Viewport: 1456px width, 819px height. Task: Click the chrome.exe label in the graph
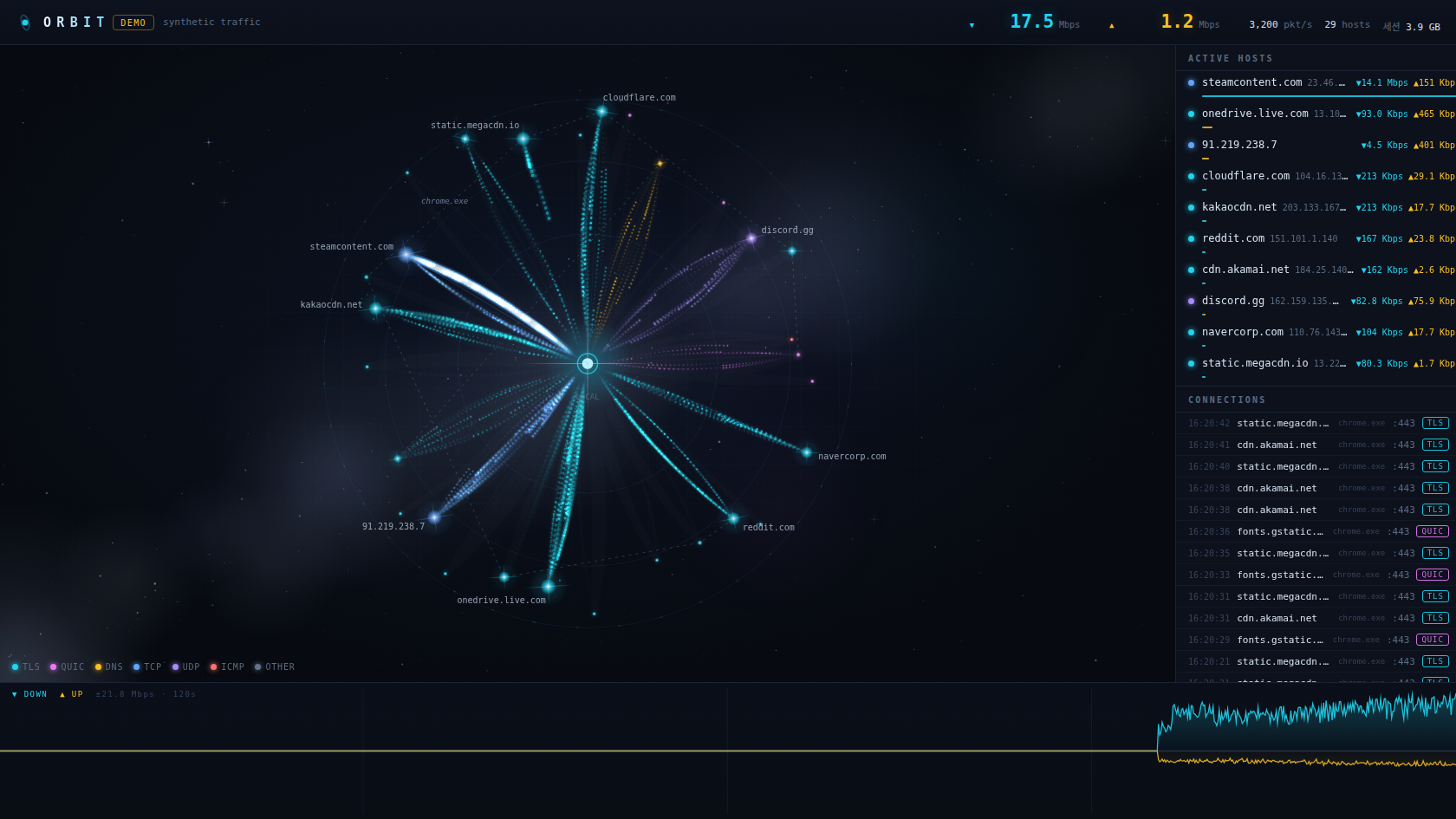coord(445,201)
